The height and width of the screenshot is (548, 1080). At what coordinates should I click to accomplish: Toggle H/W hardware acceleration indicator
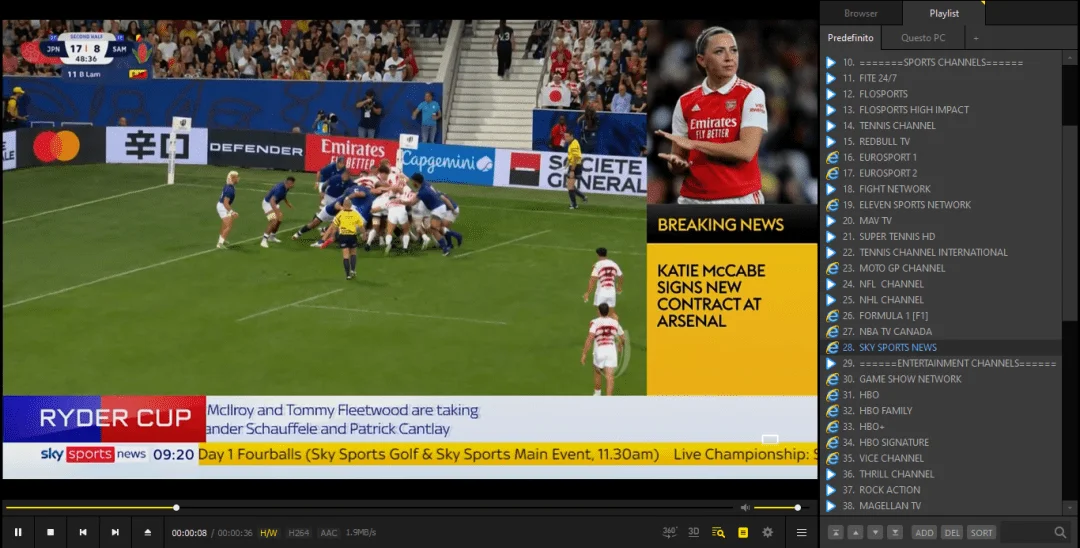click(x=269, y=533)
